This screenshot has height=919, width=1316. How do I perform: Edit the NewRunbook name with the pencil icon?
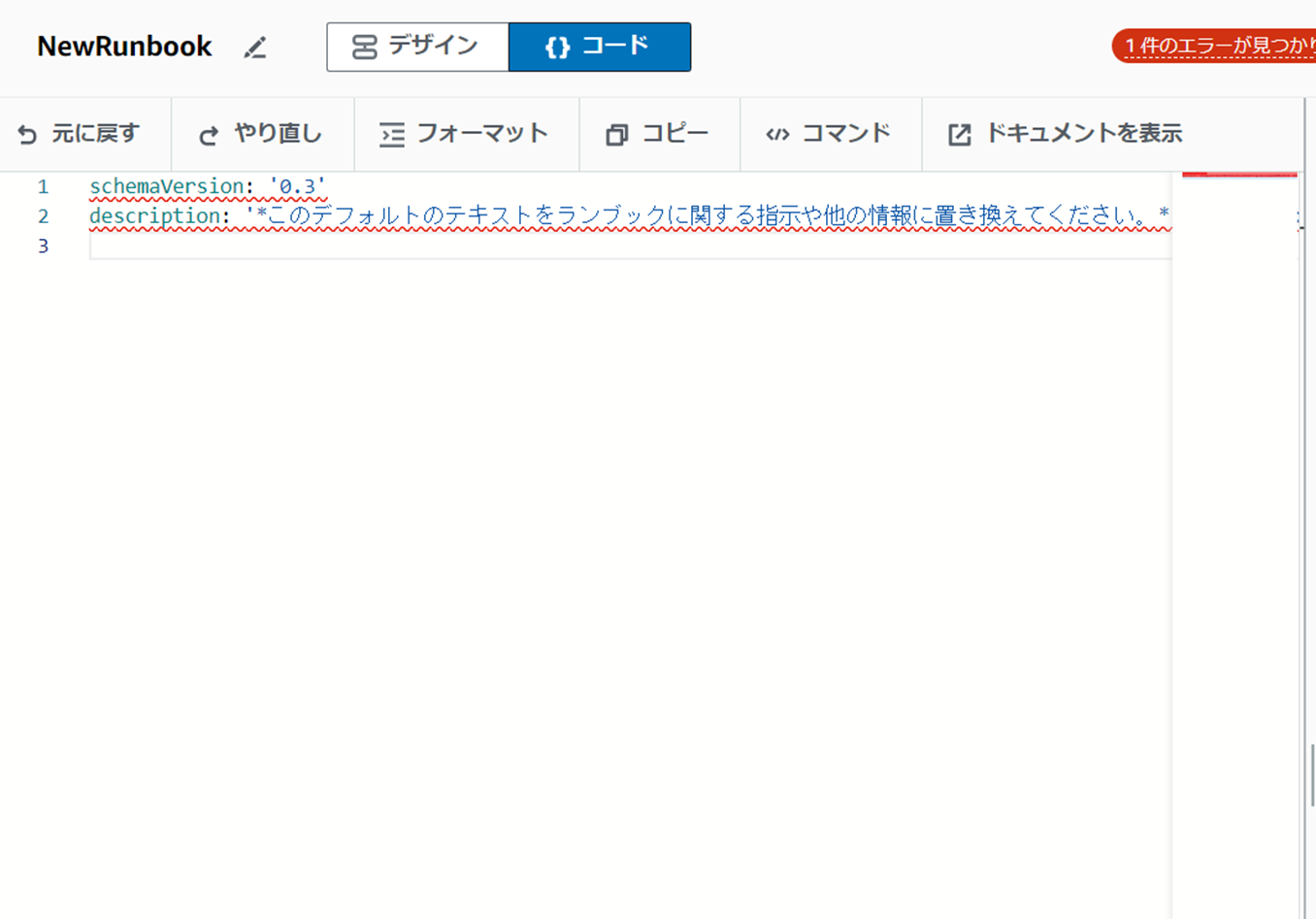pos(255,48)
